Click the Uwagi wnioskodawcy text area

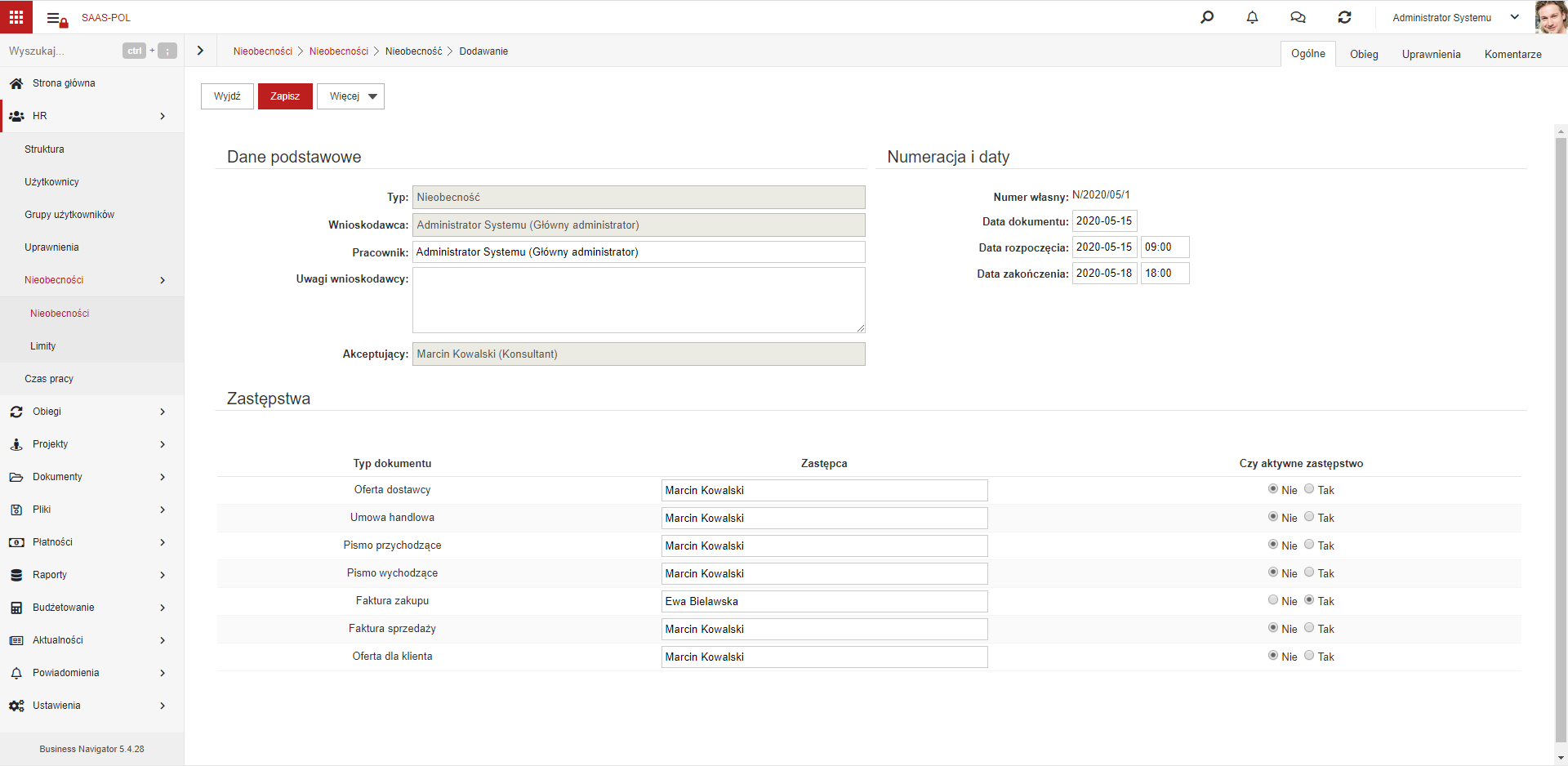point(639,300)
